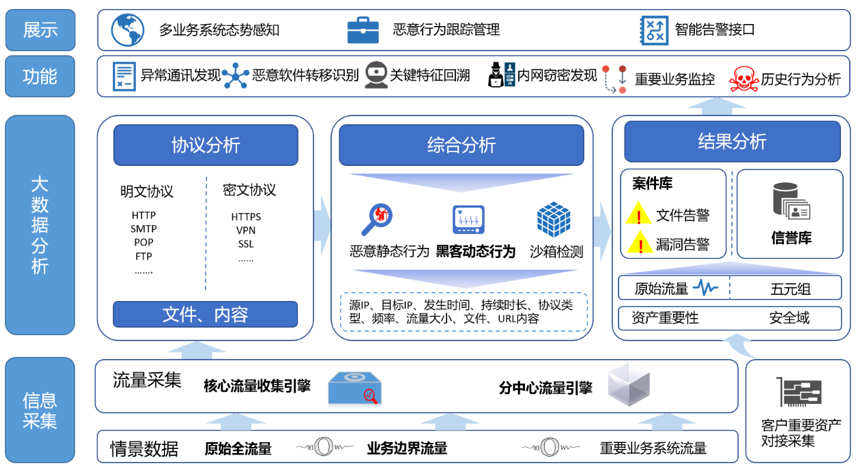Click the 综合分析 header
865x471 pixels.
[x=461, y=145]
